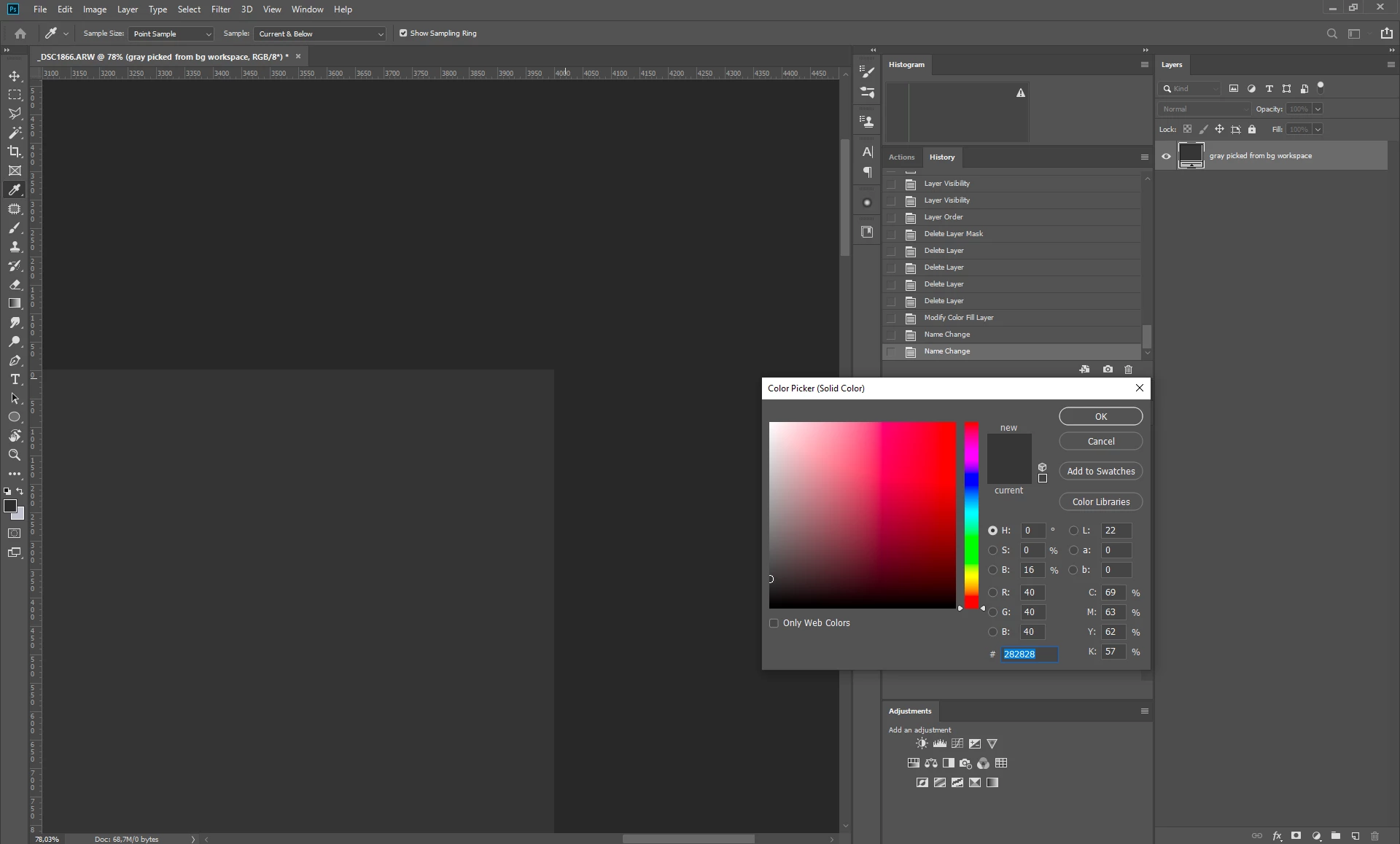Image resolution: width=1400 pixels, height=844 pixels.
Task: Uncheck Show Sampling Ring
Action: (403, 34)
